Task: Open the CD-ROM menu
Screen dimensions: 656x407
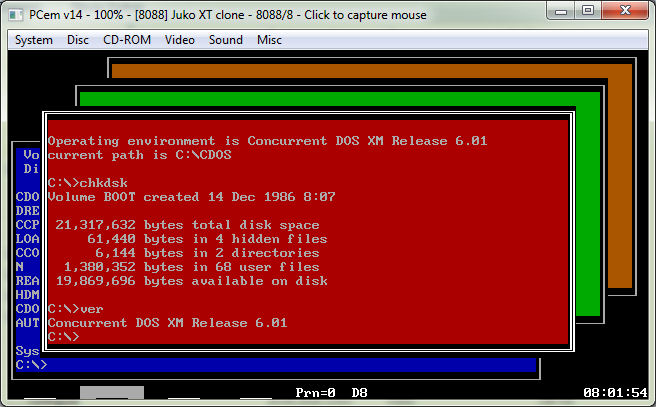Action: pyautogui.click(x=127, y=40)
